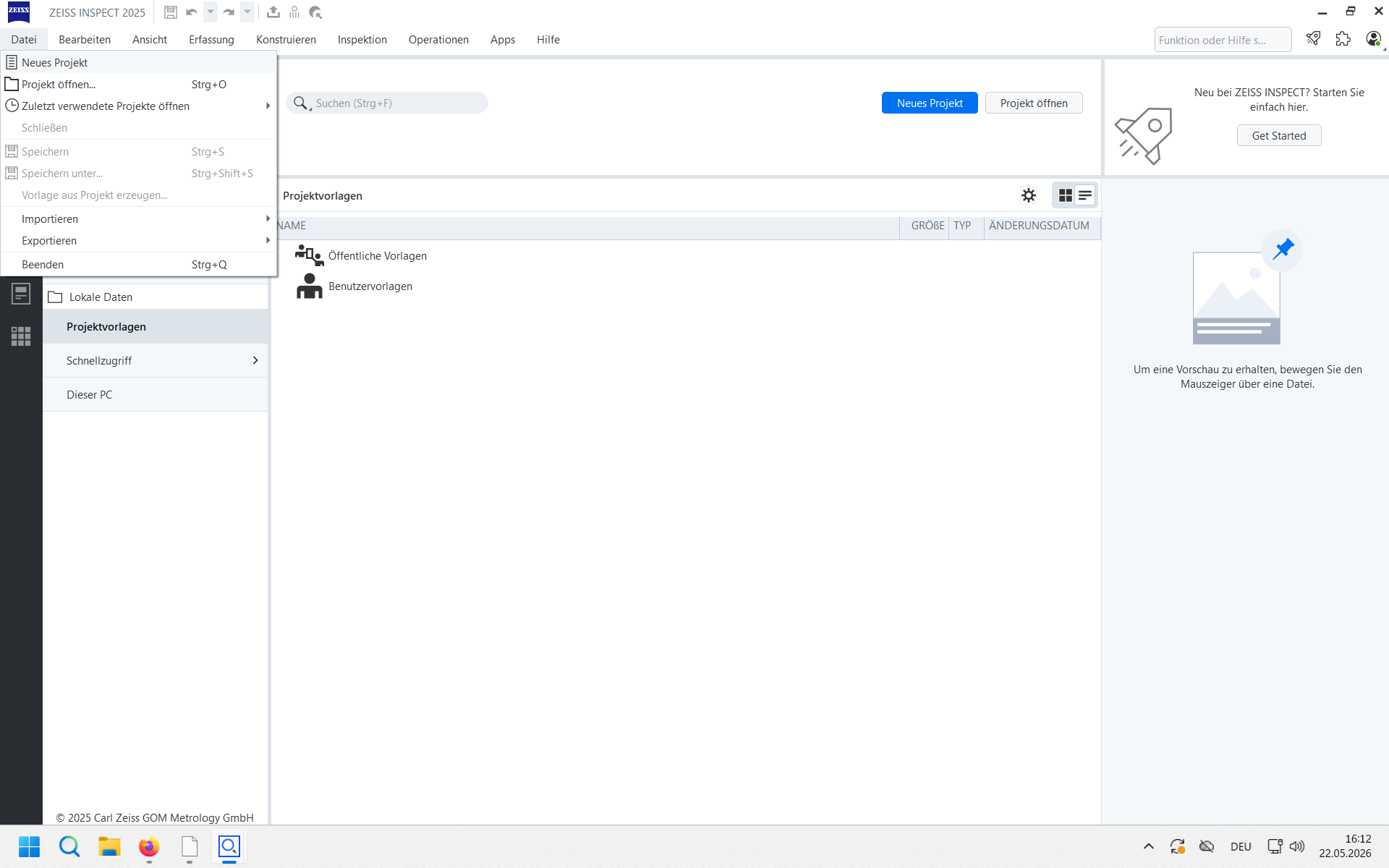The height and width of the screenshot is (868, 1389).
Task: Choose Neues Projekt from the Datei menu
Action: (x=139, y=62)
